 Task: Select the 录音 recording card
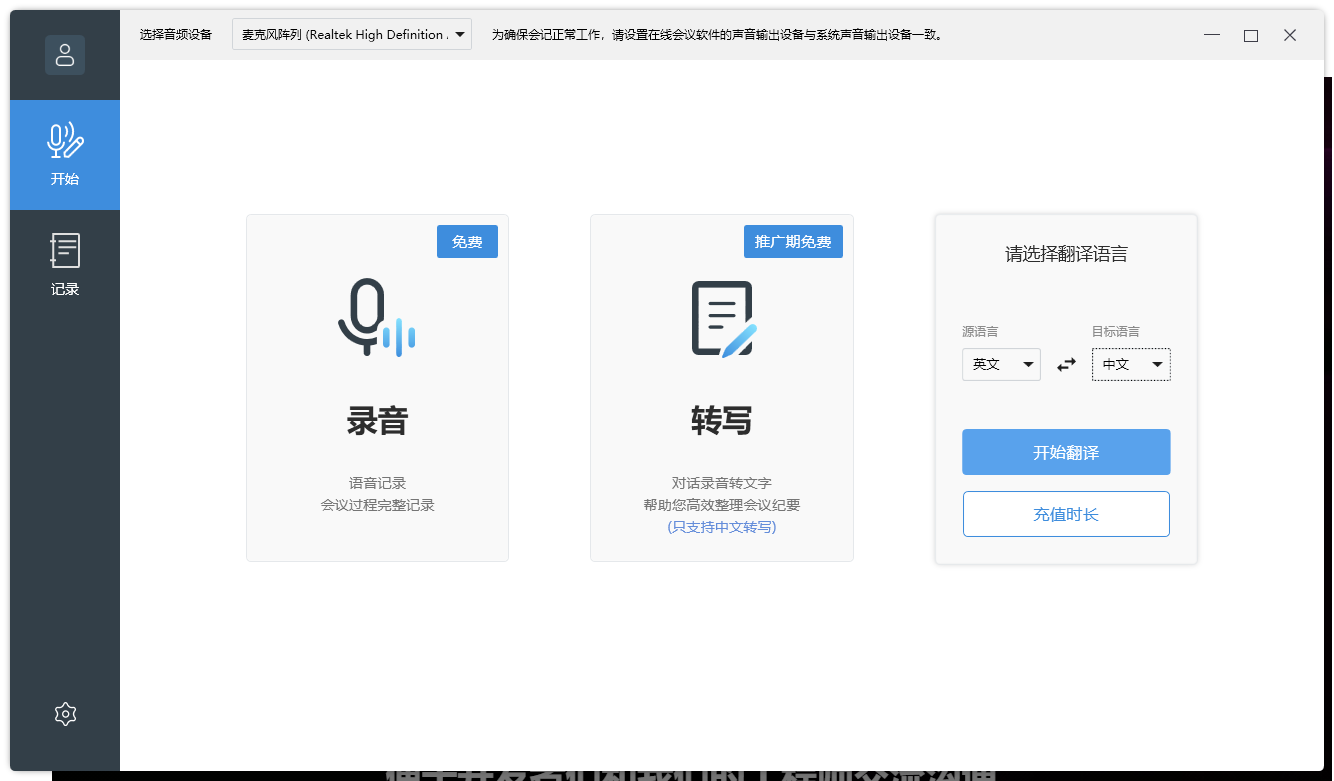[377, 420]
